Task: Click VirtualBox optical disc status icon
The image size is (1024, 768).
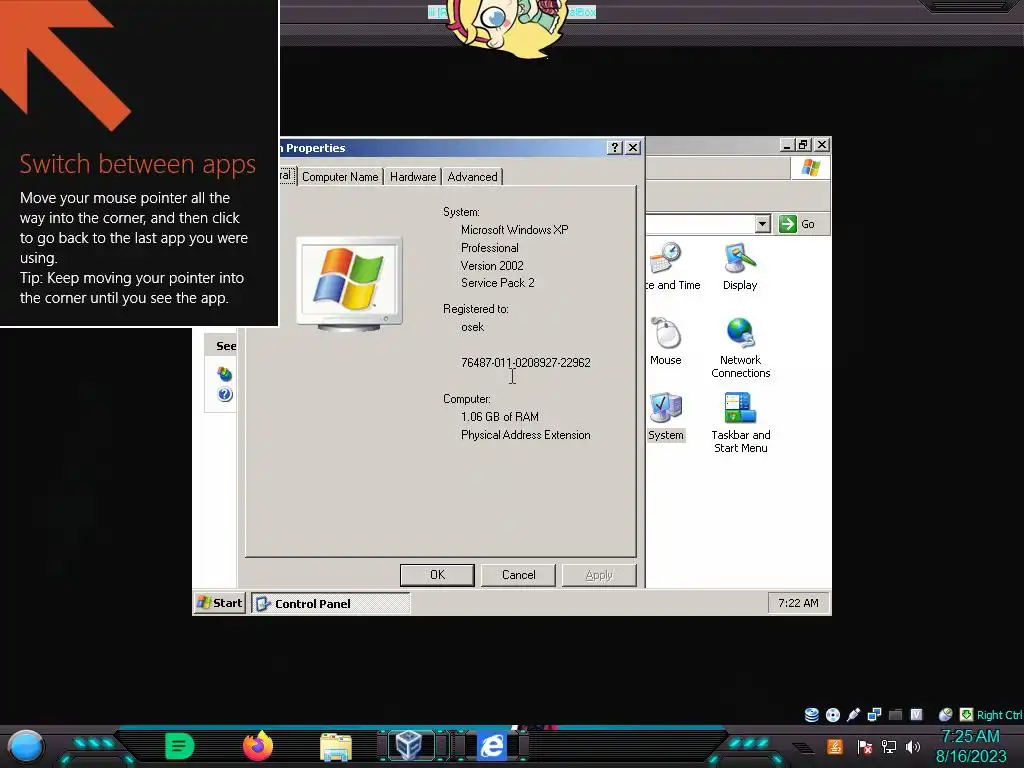Action: [x=833, y=714]
